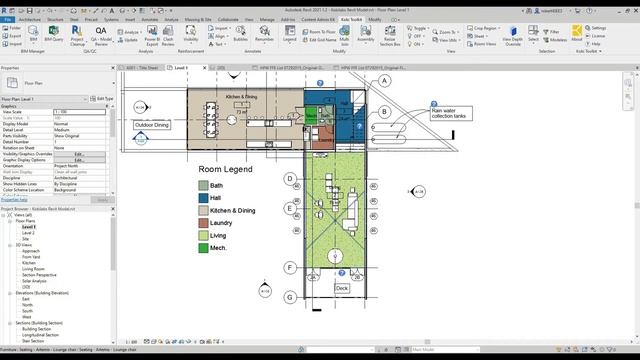Launch the QA Model Review tool
The width and height of the screenshot is (640, 360).
[x=101, y=35]
